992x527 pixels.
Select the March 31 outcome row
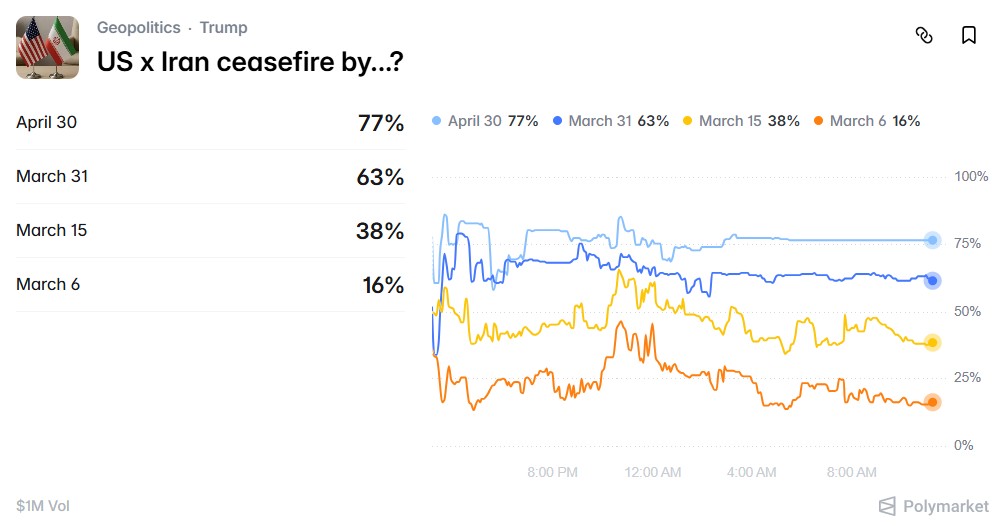point(210,177)
